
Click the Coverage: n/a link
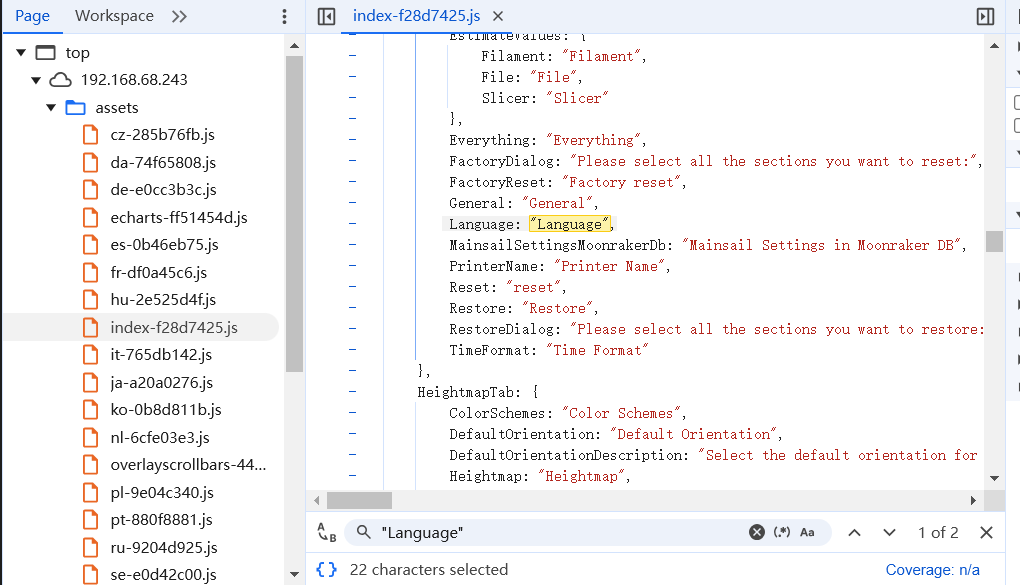click(x=932, y=569)
